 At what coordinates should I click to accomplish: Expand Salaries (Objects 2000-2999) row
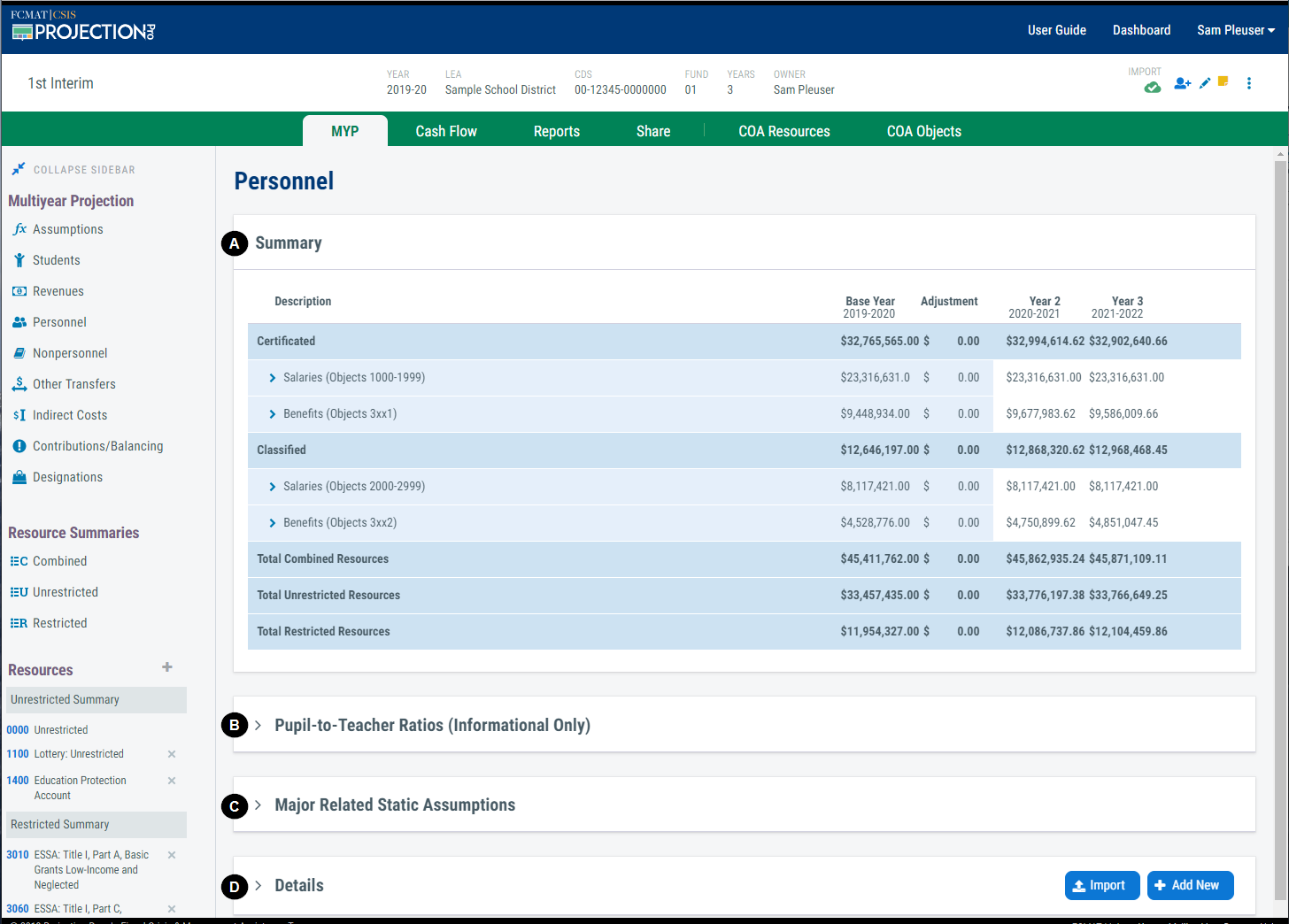tap(272, 487)
